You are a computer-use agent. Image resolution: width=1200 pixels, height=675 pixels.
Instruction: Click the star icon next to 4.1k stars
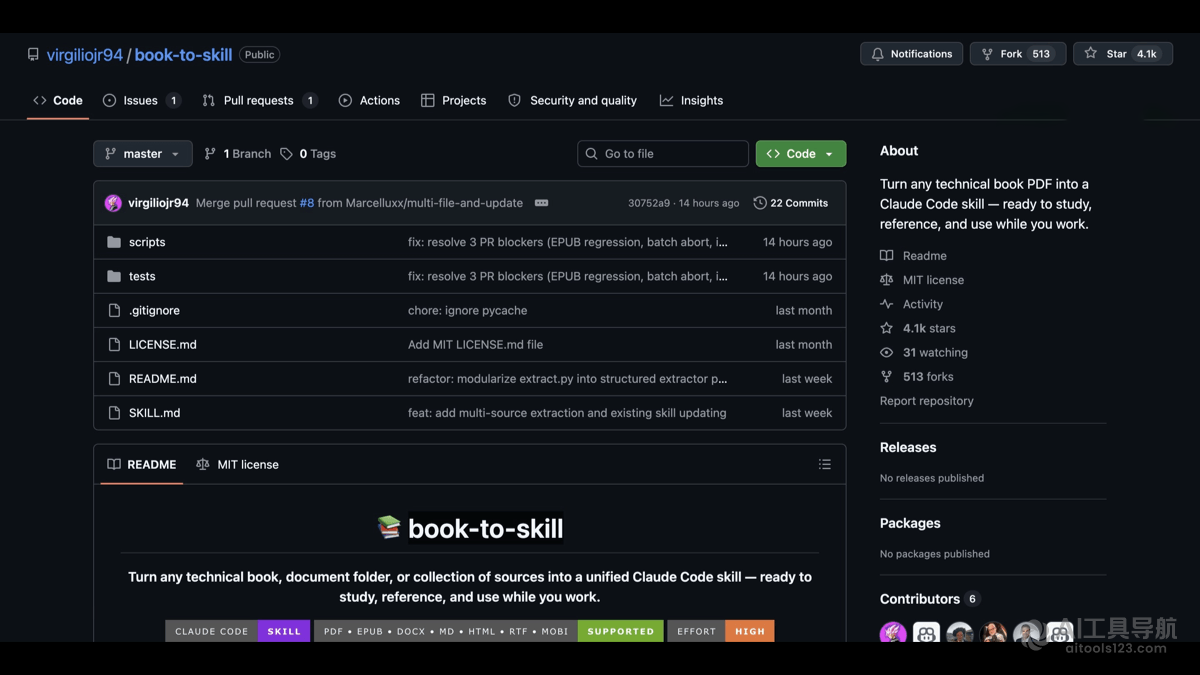(886, 328)
